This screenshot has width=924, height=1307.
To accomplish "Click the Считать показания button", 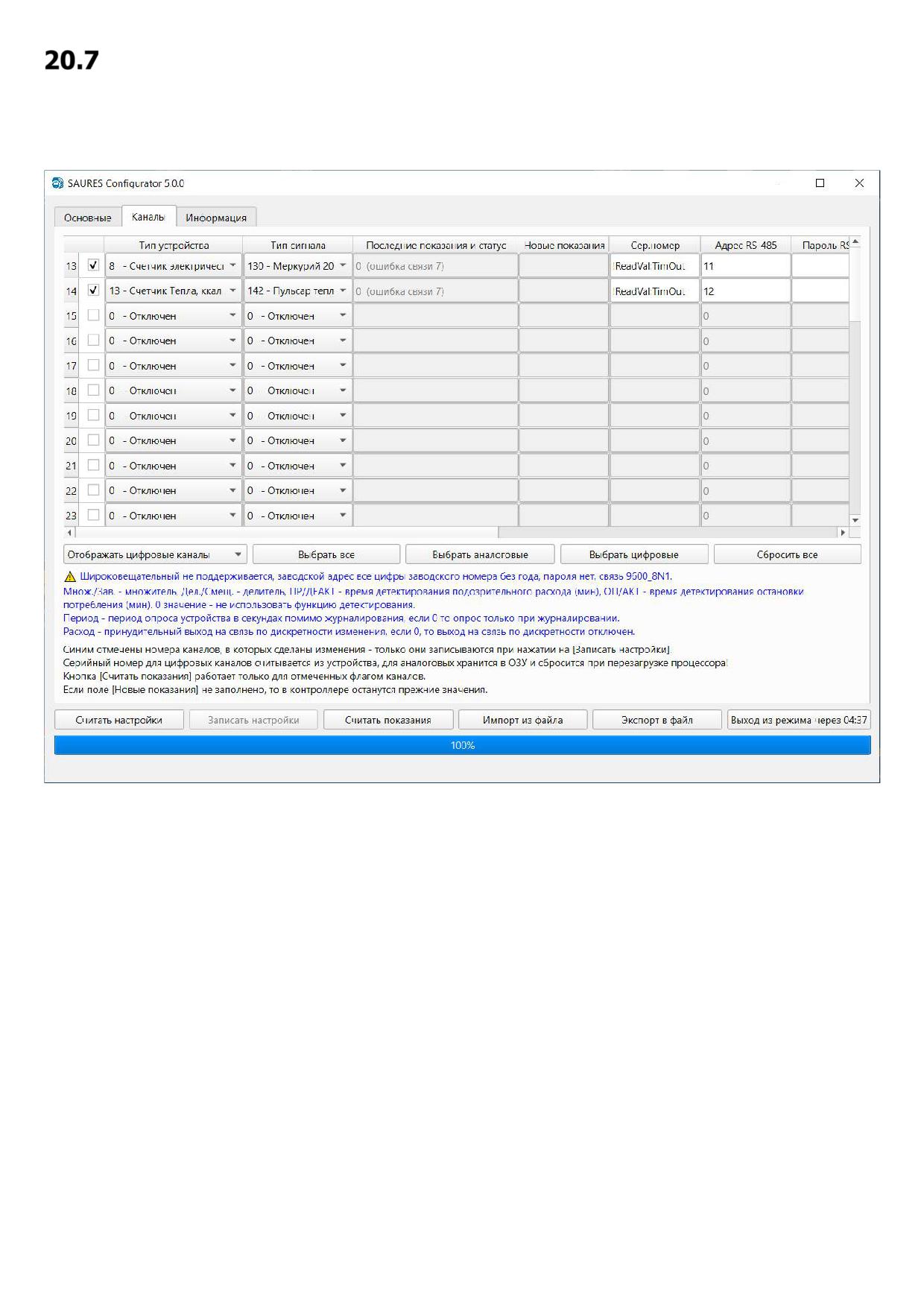I will [388, 720].
